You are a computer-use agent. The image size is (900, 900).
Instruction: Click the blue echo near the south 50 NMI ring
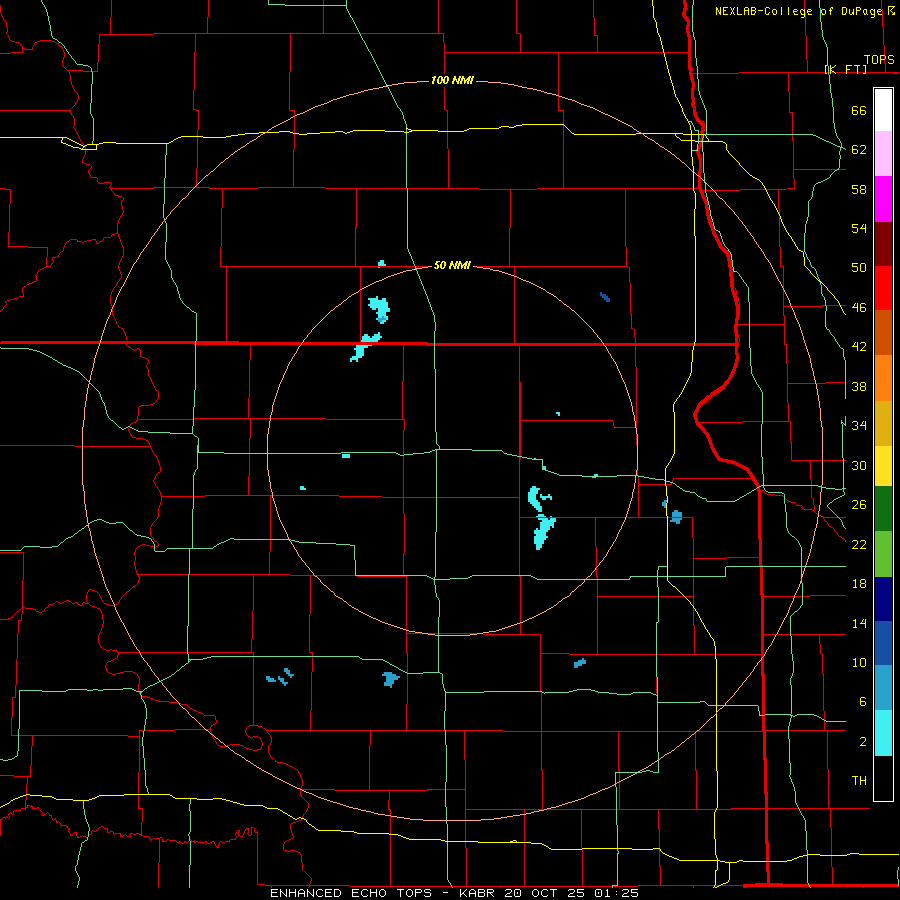click(390, 679)
